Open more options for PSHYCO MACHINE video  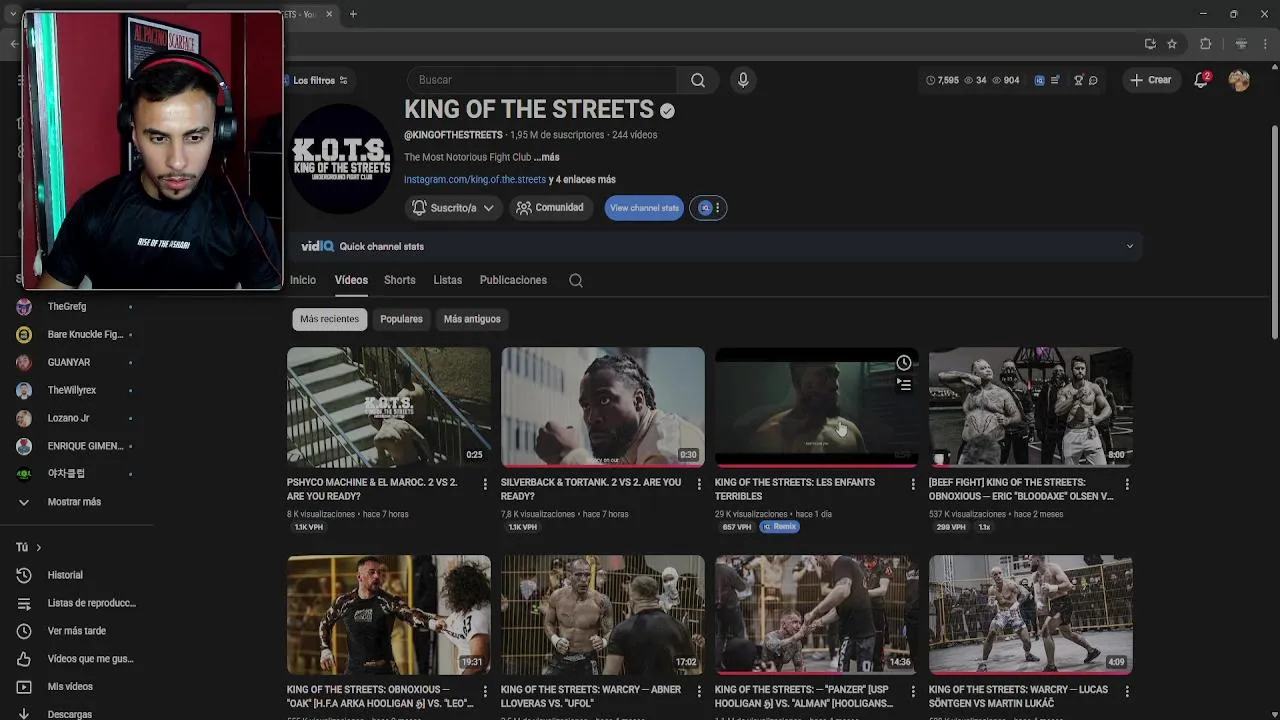click(485, 484)
